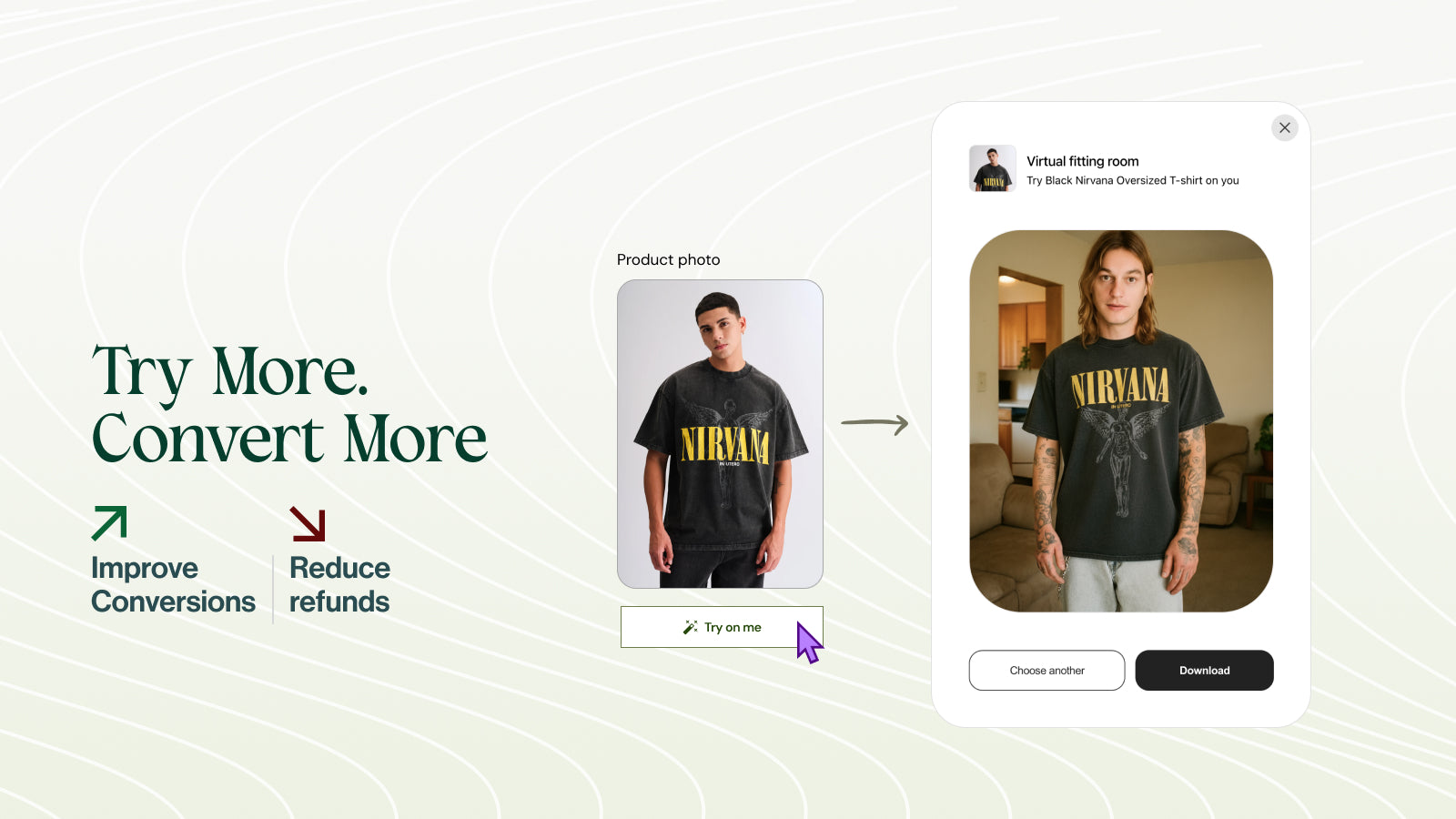Select the Product photo model image

(x=720, y=434)
